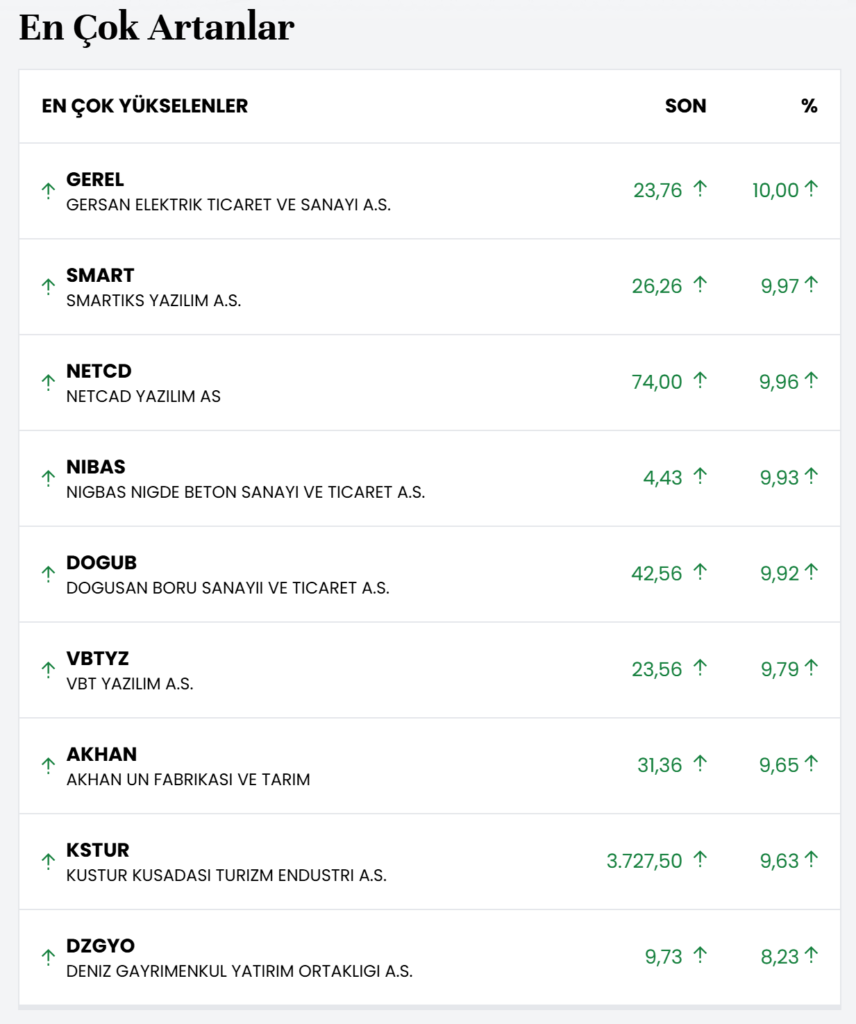Select the DZGYO last price 9,73
The image size is (856, 1024).
pyautogui.click(x=664, y=957)
